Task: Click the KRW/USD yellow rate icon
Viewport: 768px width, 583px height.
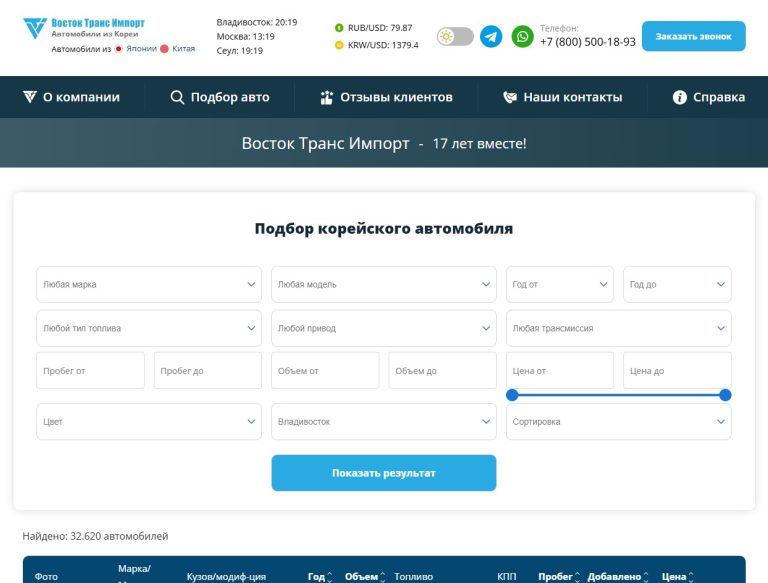Action: pyautogui.click(x=339, y=45)
